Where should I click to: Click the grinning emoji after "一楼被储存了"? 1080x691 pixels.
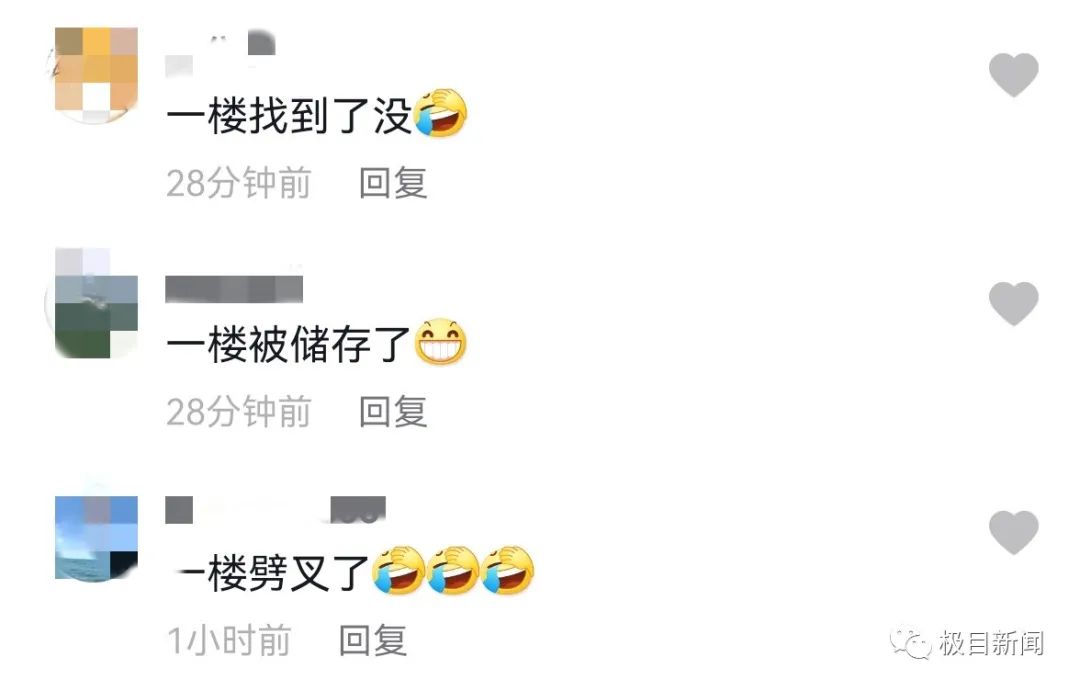pos(441,342)
